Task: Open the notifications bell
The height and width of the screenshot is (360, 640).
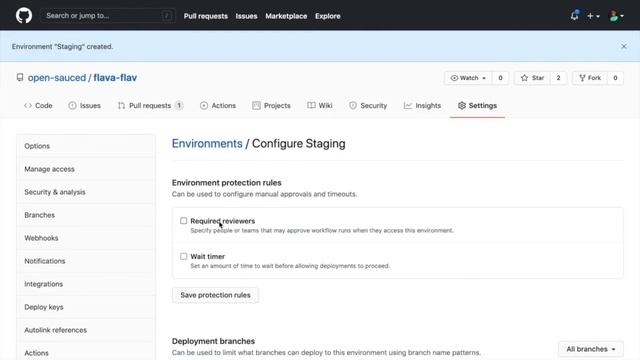Action: point(574,16)
